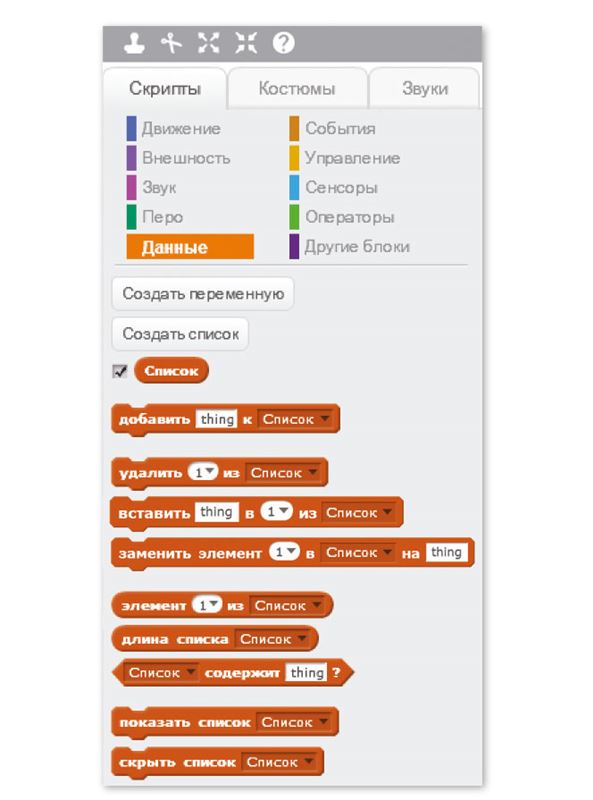Select the Движение blue category swatch

tap(131, 129)
